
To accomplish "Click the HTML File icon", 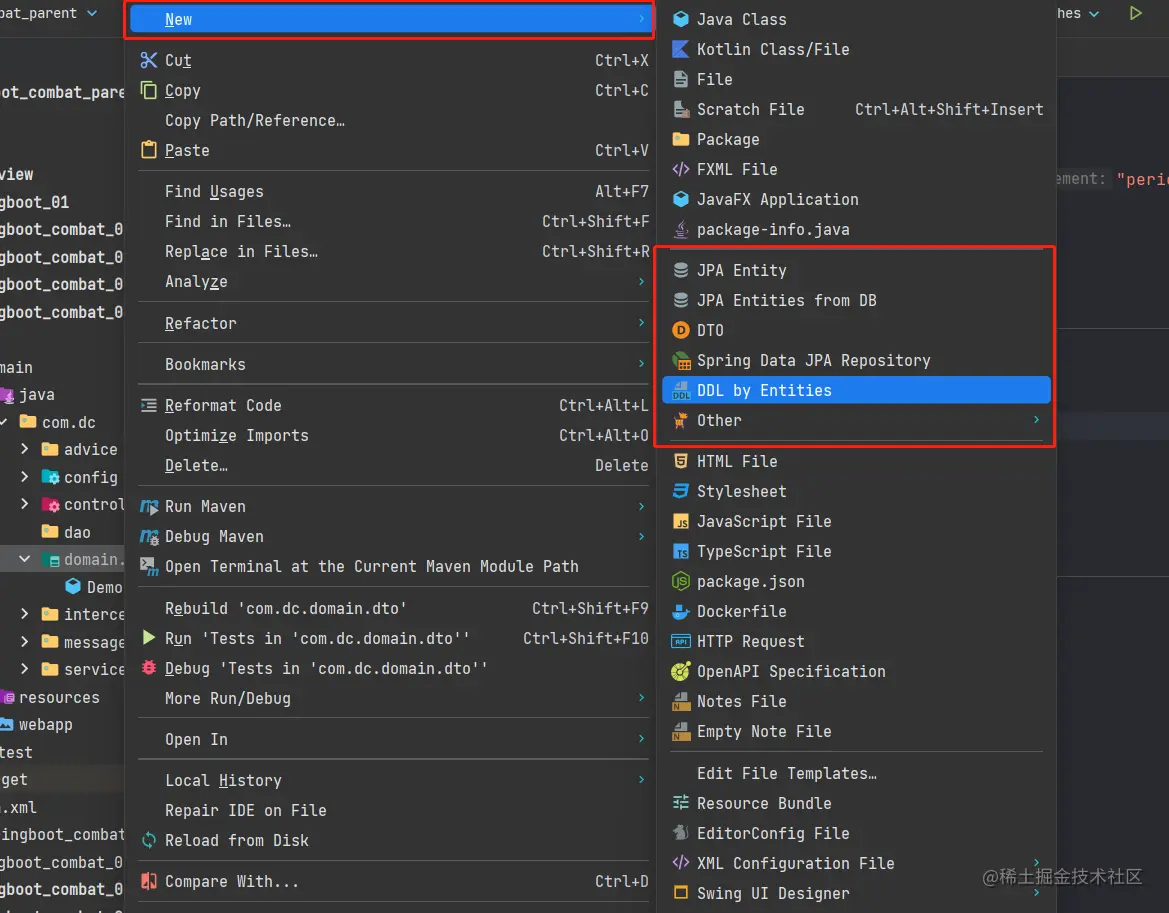I will 681,461.
